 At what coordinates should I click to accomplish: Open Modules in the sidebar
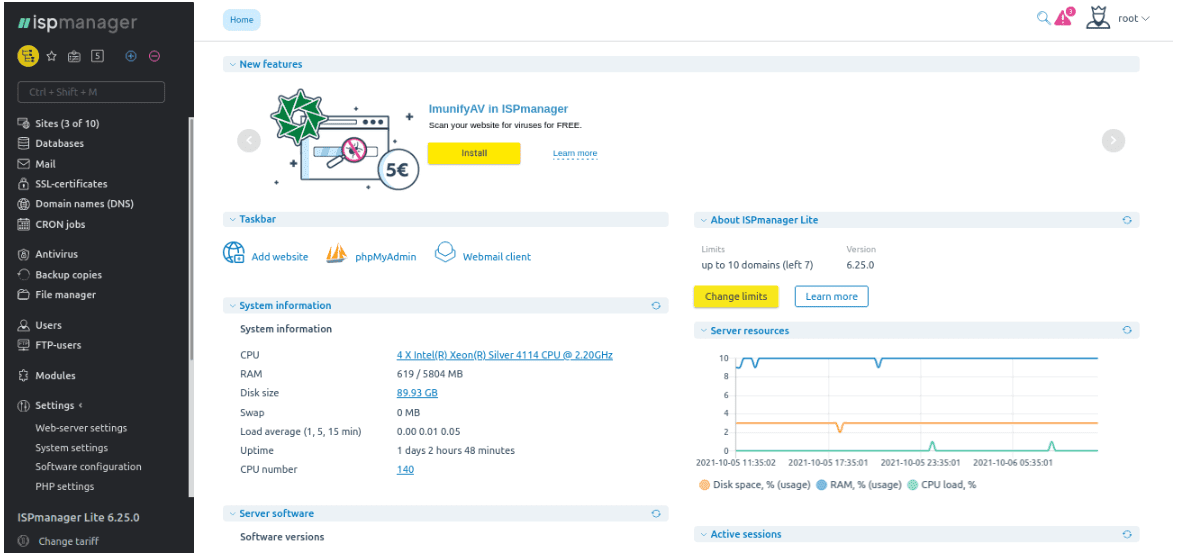46,376
